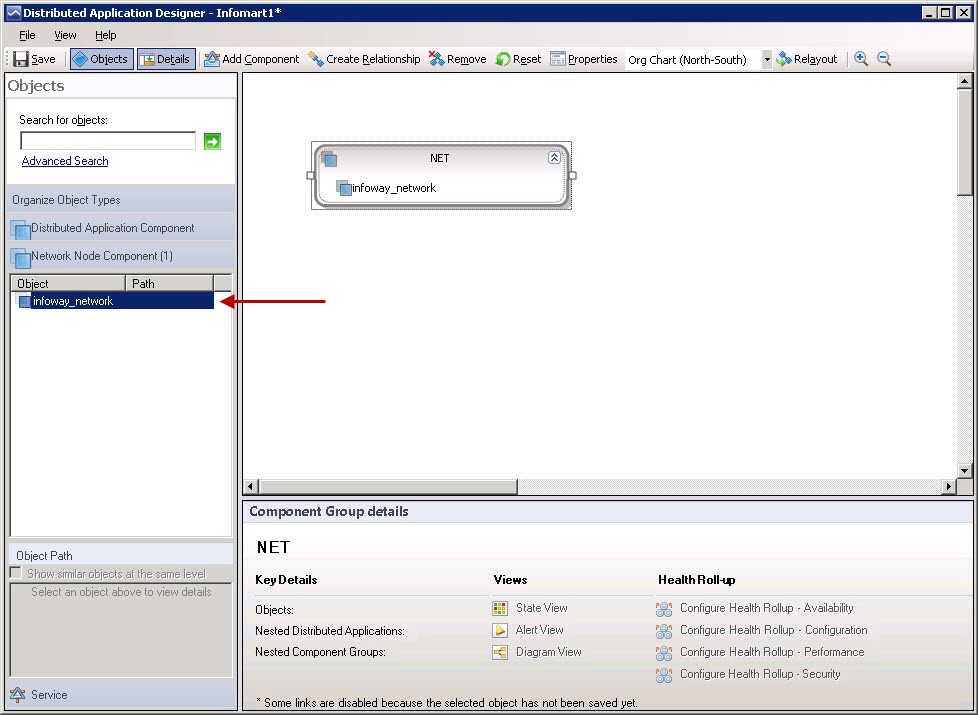Screen dimensions: 978x715
Task: Open the View menu
Action: 65,35
